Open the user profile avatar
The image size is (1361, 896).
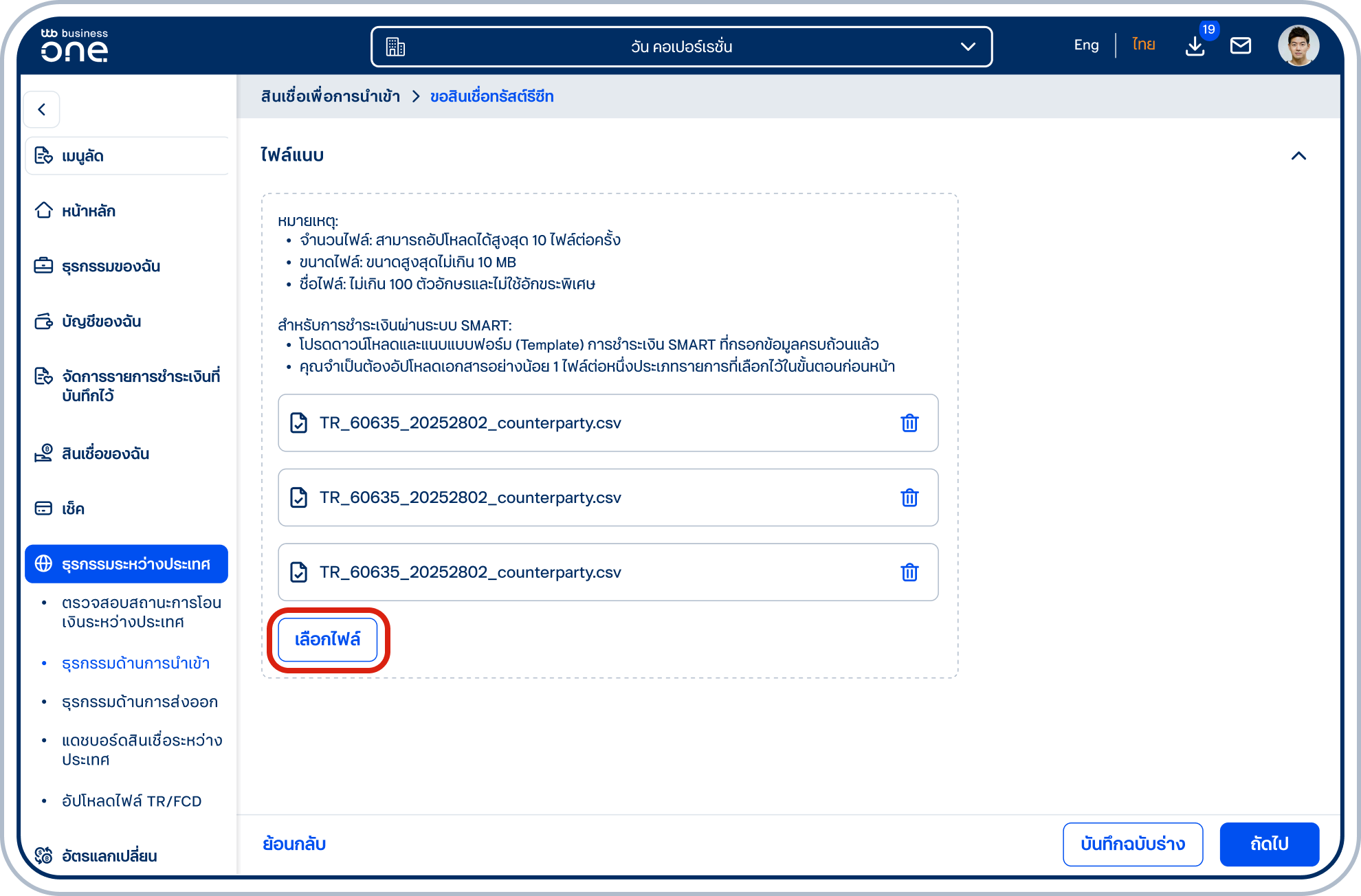pyautogui.click(x=1298, y=45)
